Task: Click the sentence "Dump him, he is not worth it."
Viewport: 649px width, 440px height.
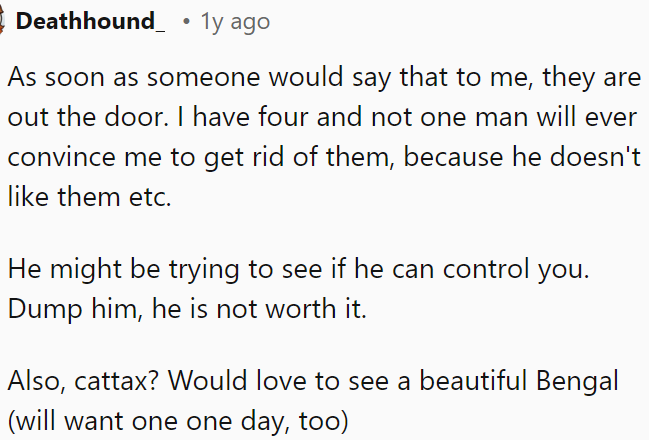Action: pos(187,309)
